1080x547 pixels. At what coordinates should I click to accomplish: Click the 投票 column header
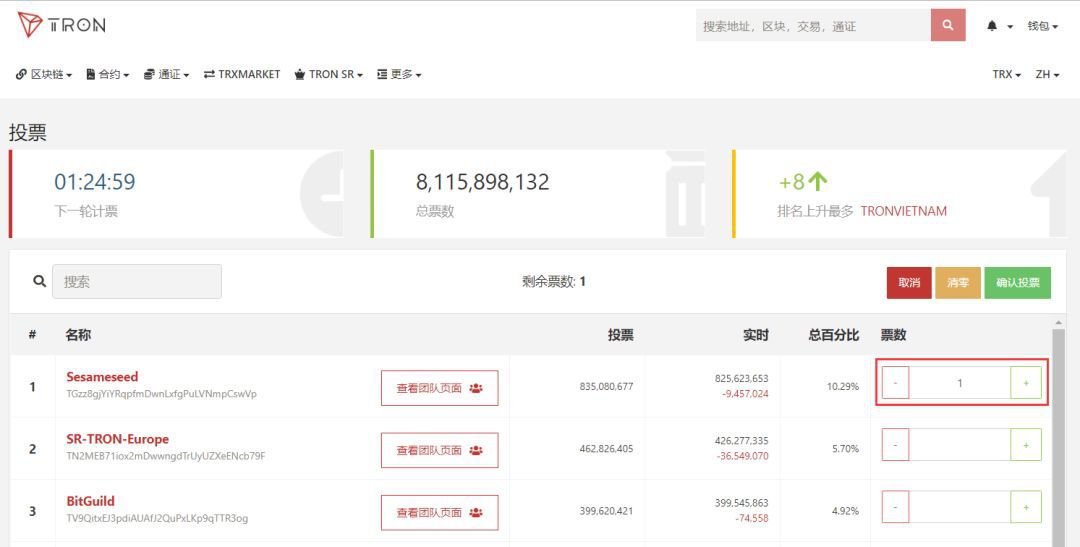click(620, 335)
